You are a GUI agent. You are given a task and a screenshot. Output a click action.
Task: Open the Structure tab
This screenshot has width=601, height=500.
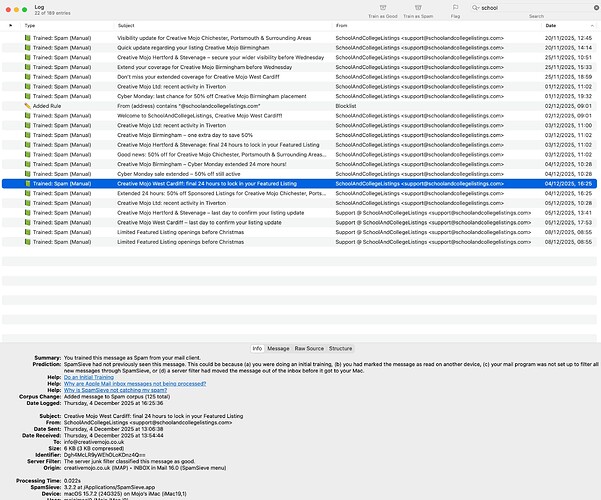340,348
